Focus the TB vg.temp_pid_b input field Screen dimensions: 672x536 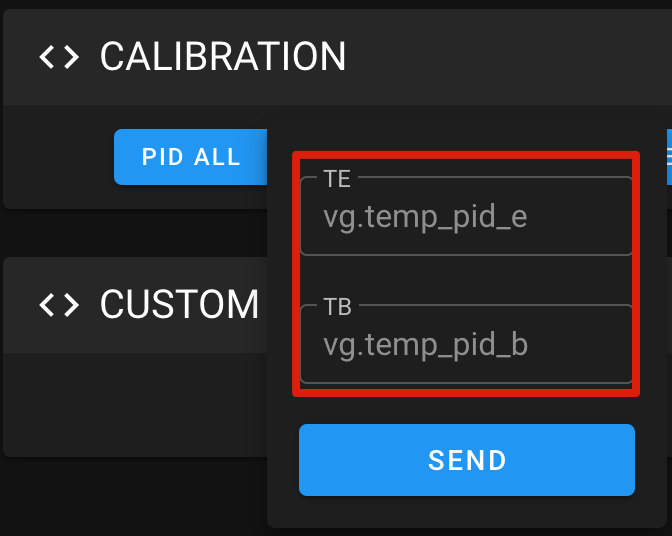(x=467, y=345)
